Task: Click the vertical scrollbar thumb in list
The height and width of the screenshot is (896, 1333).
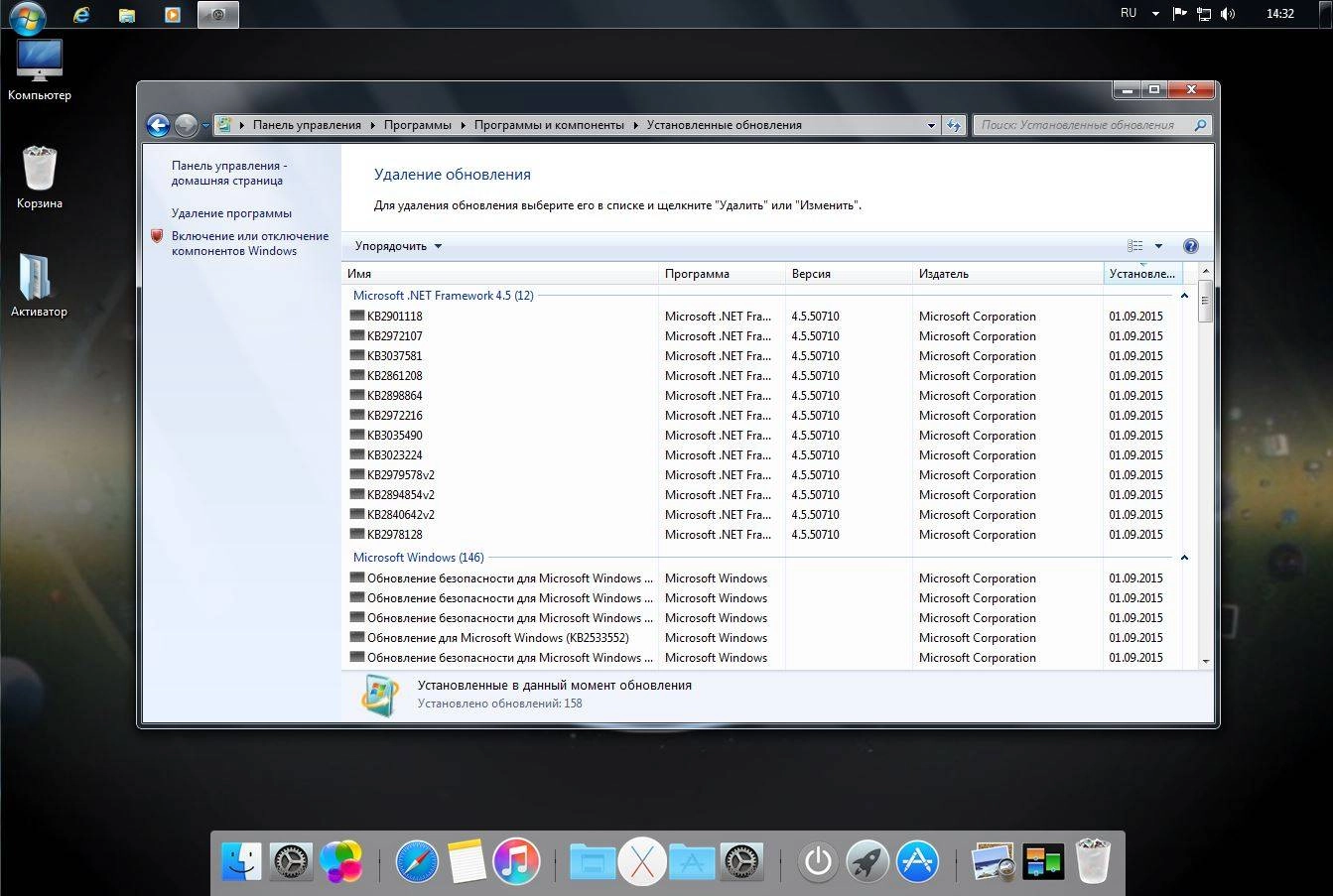Action: 1206,302
